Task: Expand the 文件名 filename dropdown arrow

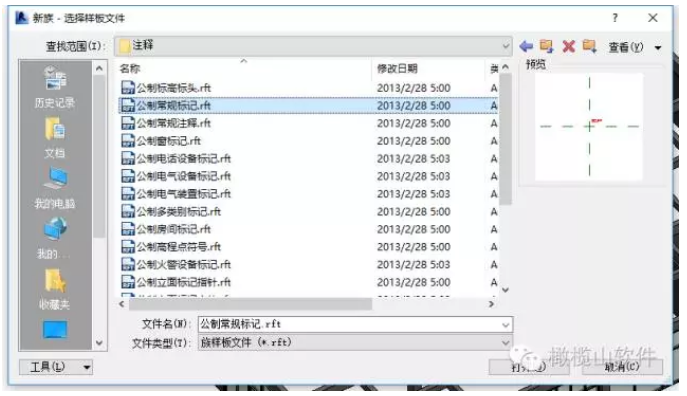Action: 506,325
